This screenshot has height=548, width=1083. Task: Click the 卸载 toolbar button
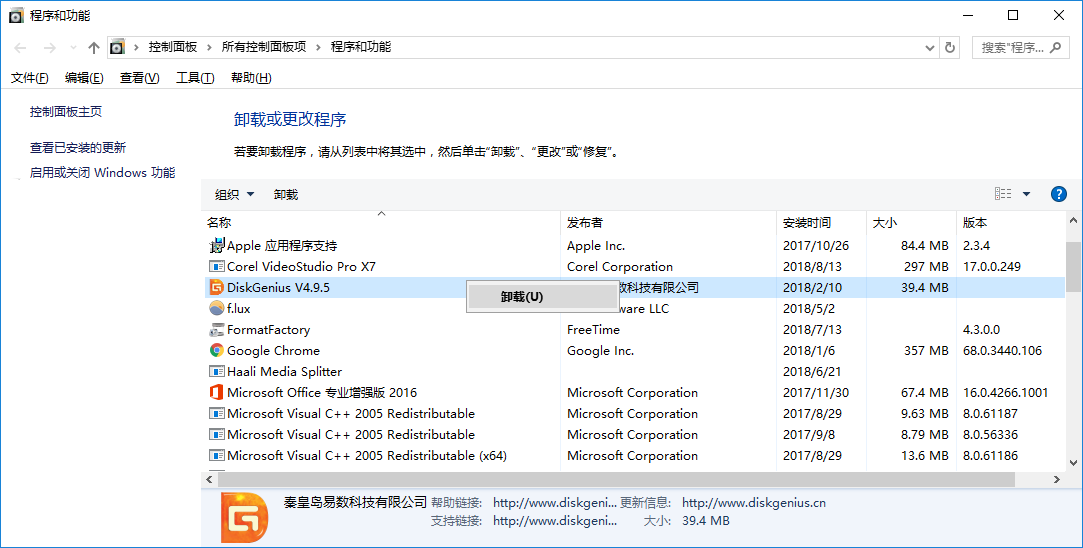click(286, 195)
